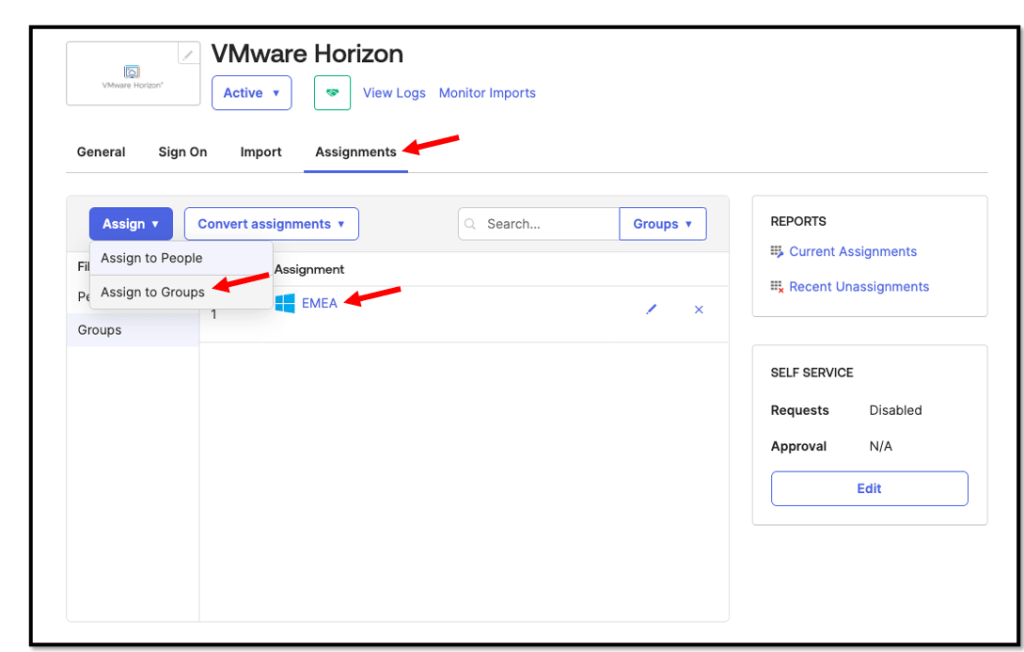Expand the Convert assignments dropdown
This screenshot has width=1024, height=652.
271,224
